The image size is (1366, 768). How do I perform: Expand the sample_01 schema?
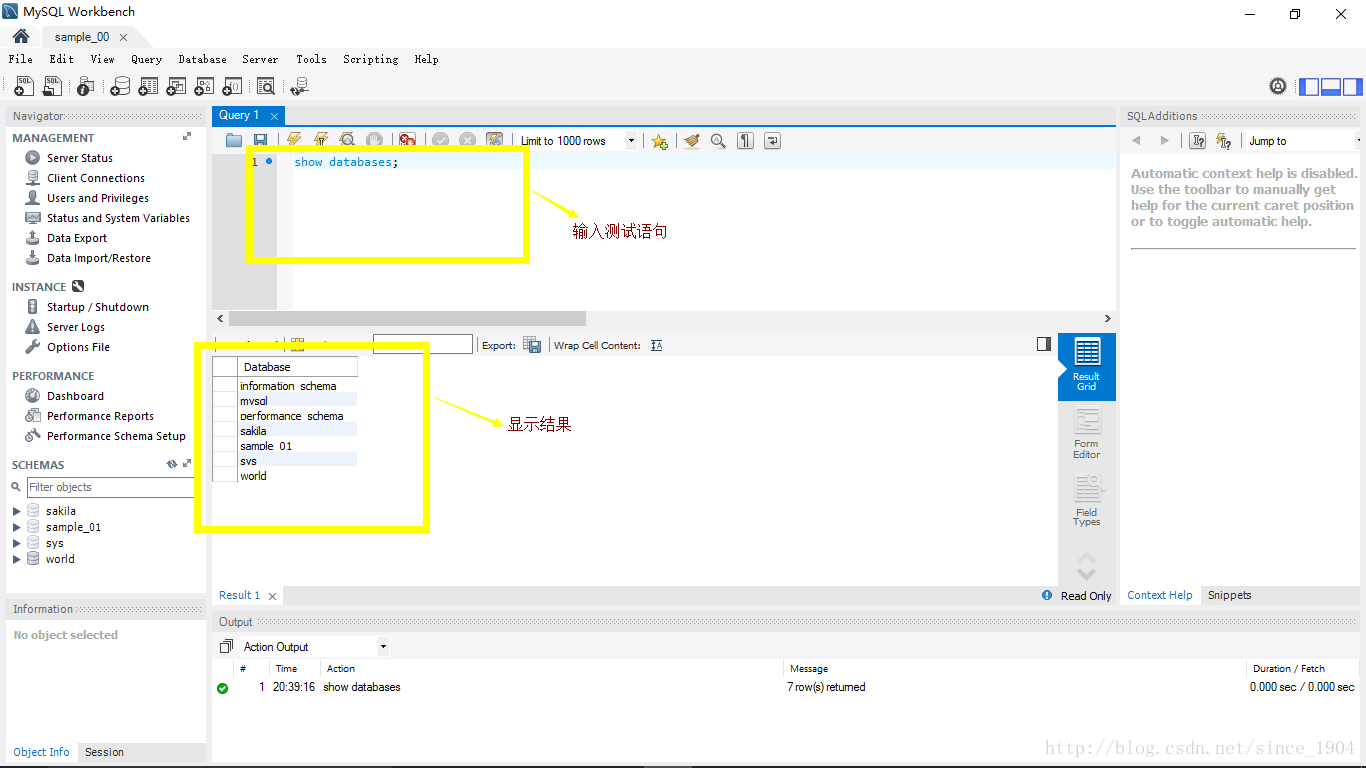point(17,527)
